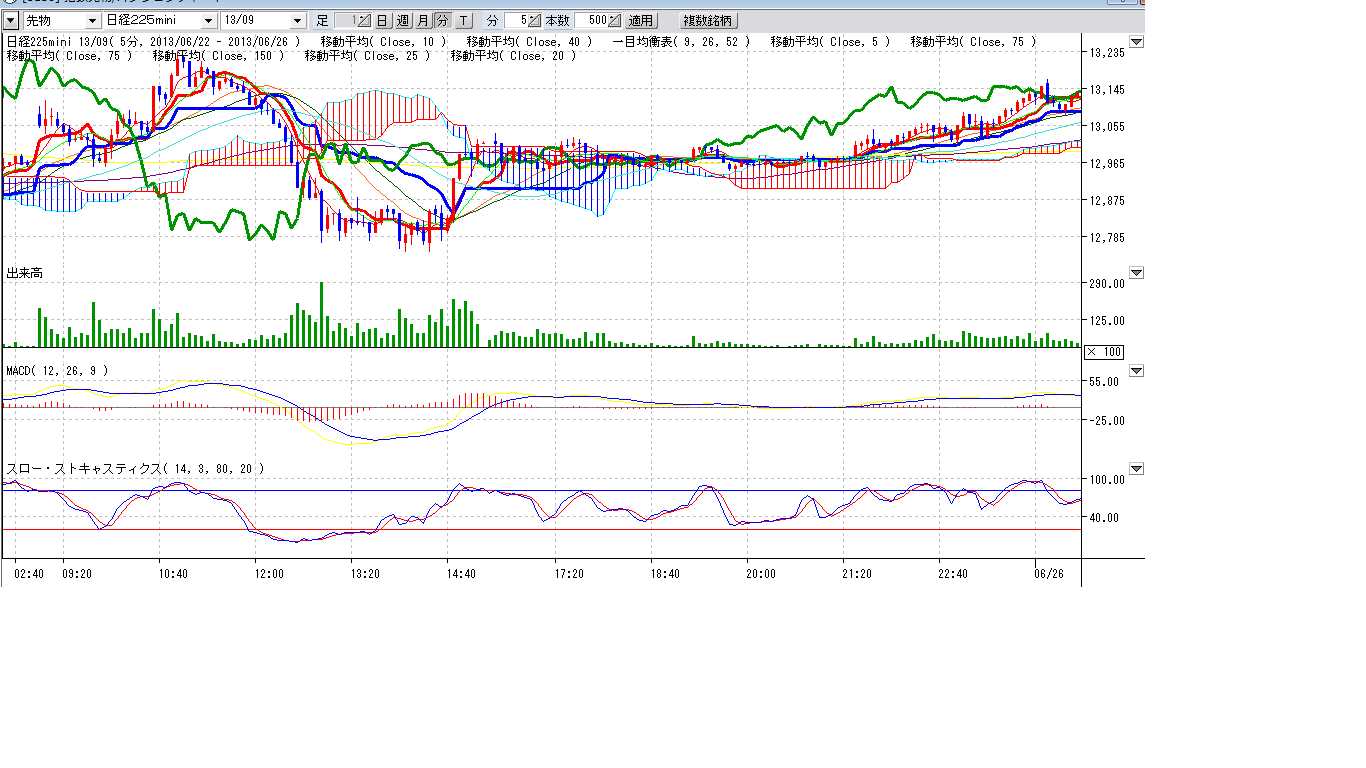Open the 日経225mini symbol dropdown

pos(208,20)
